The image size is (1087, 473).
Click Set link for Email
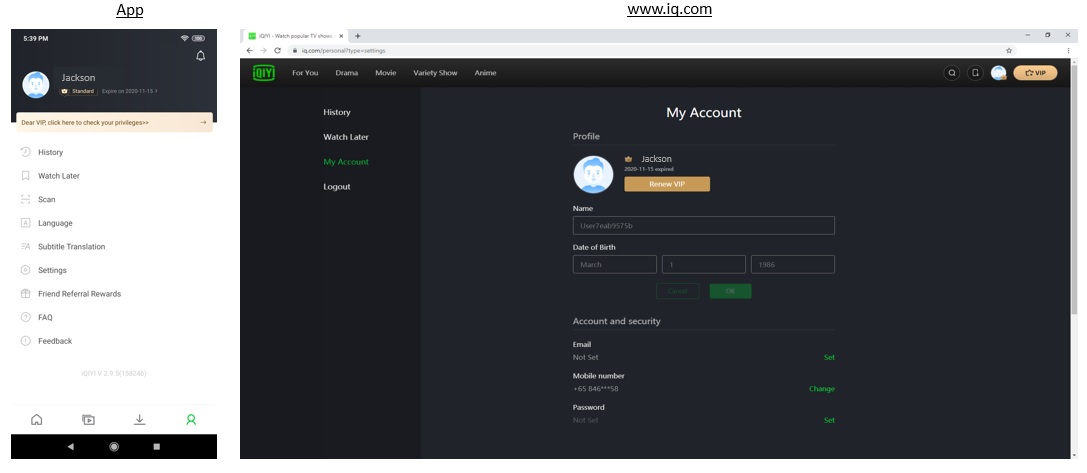point(829,357)
